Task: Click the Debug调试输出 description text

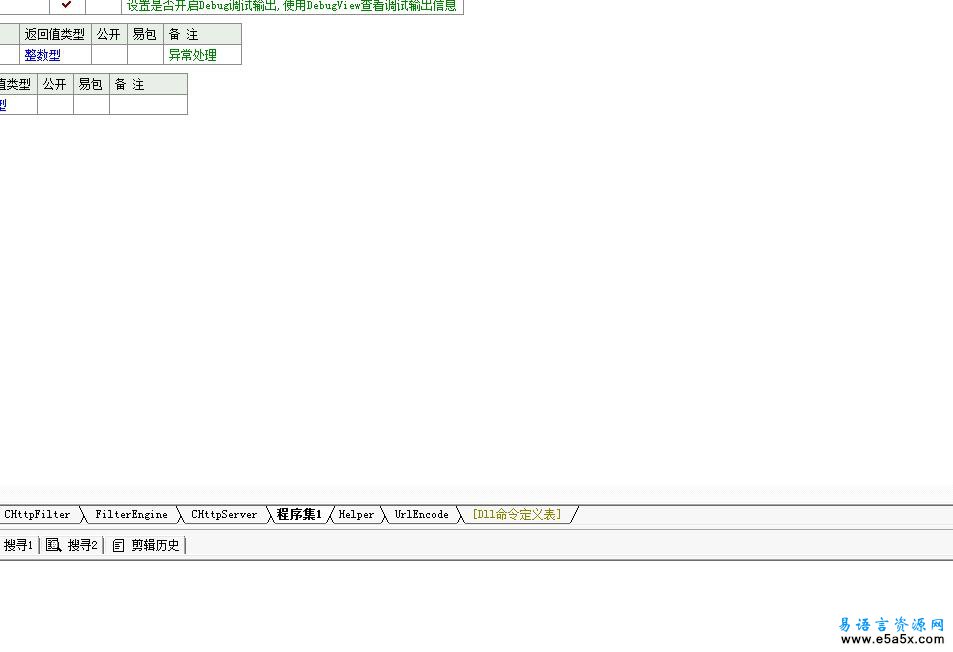Action: (x=292, y=6)
